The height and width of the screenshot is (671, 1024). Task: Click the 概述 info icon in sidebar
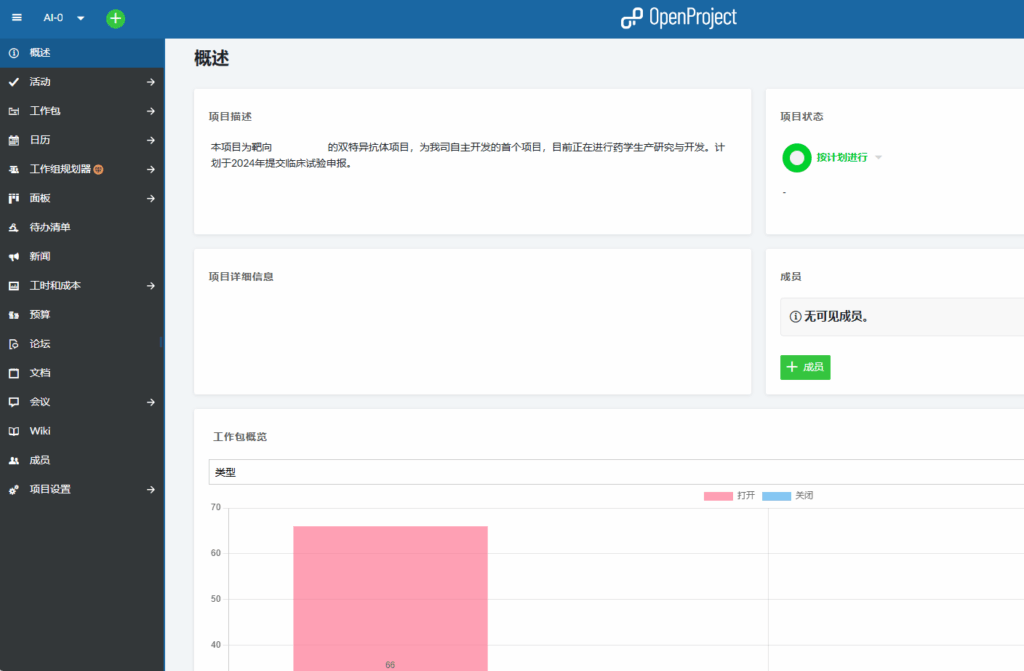[x=14, y=53]
